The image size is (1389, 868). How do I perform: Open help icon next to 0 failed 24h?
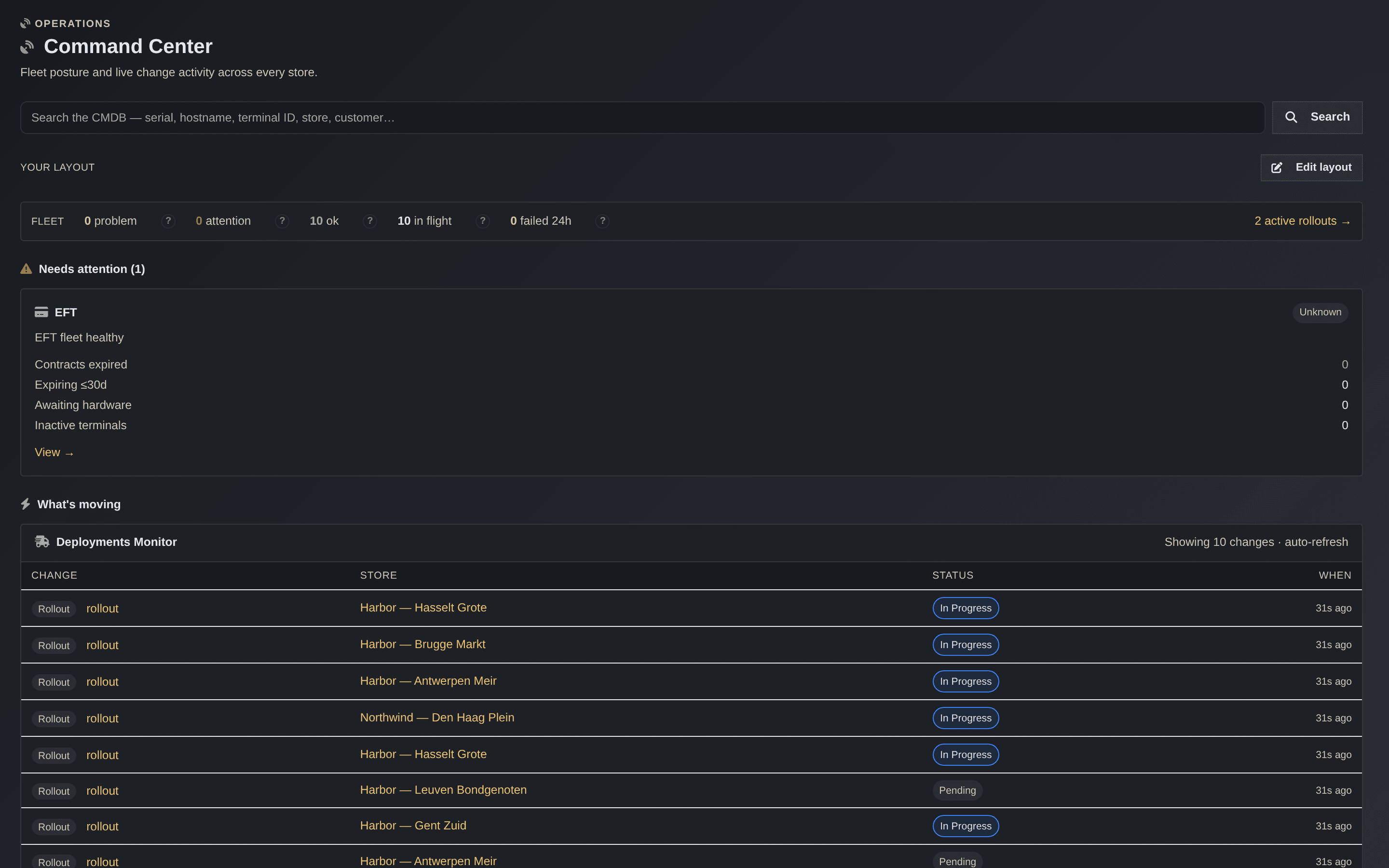[603, 221]
